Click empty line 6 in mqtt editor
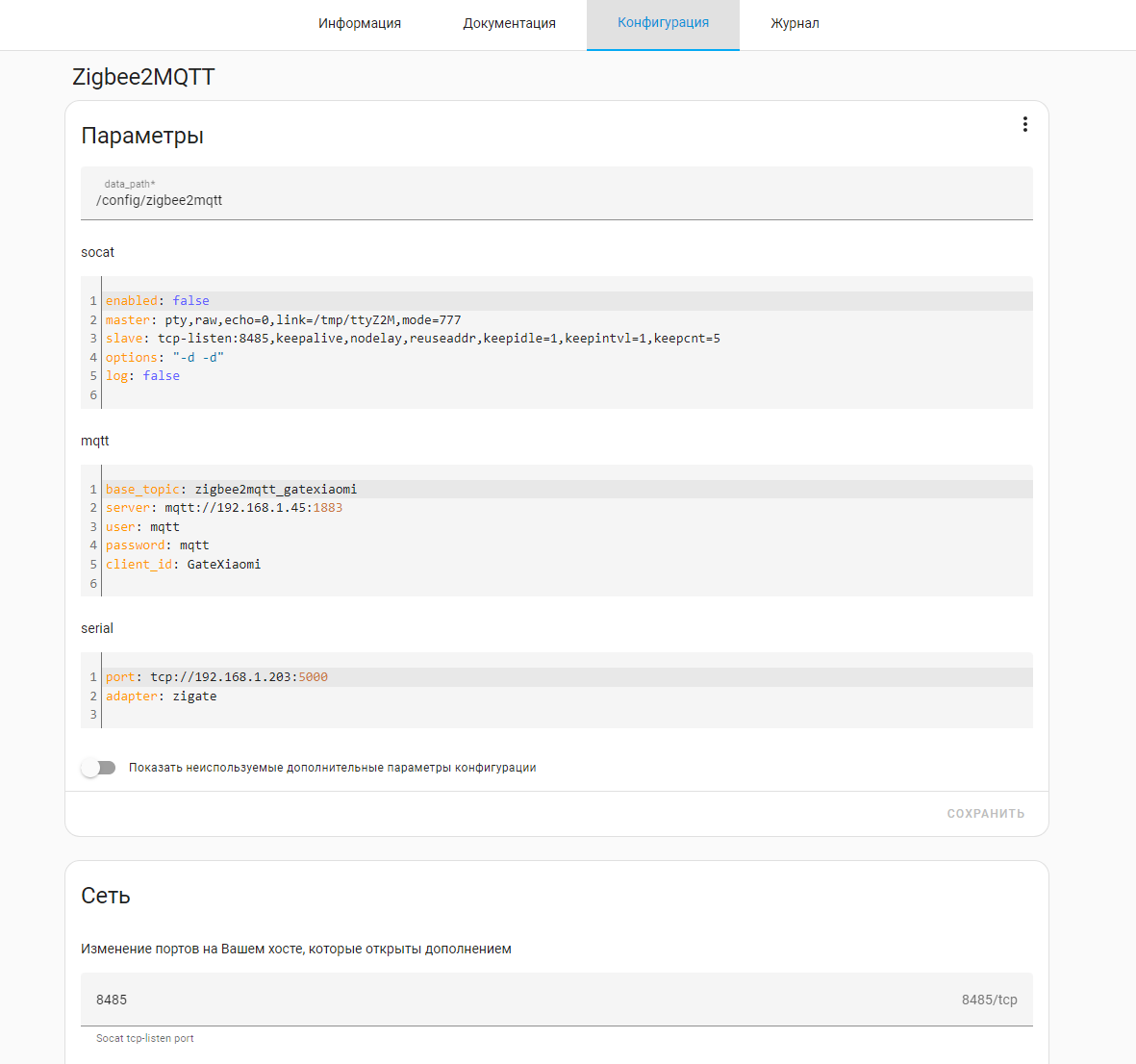 click(x=567, y=583)
